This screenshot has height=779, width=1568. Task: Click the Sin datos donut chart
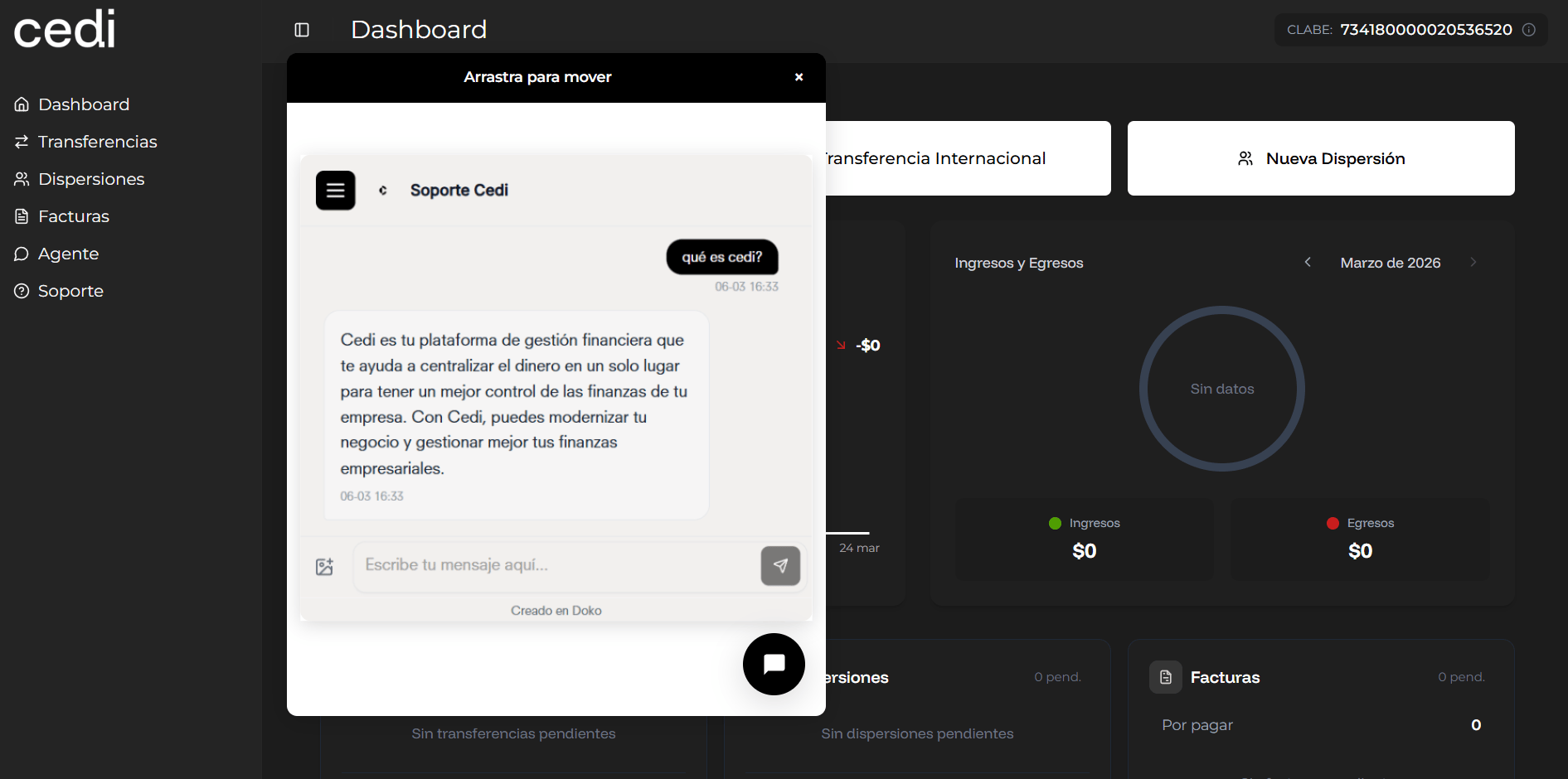(x=1222, y=389)
